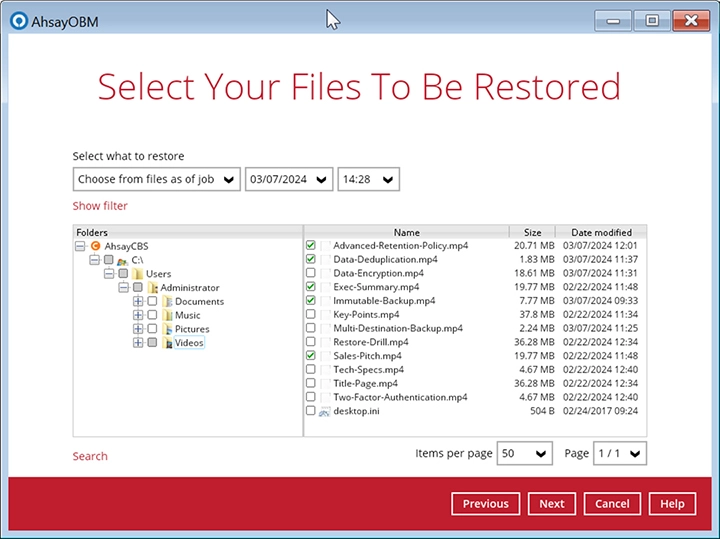This screenshot has height=539, width=720.
Task: Click the Music folder icon
Action: 167,315
